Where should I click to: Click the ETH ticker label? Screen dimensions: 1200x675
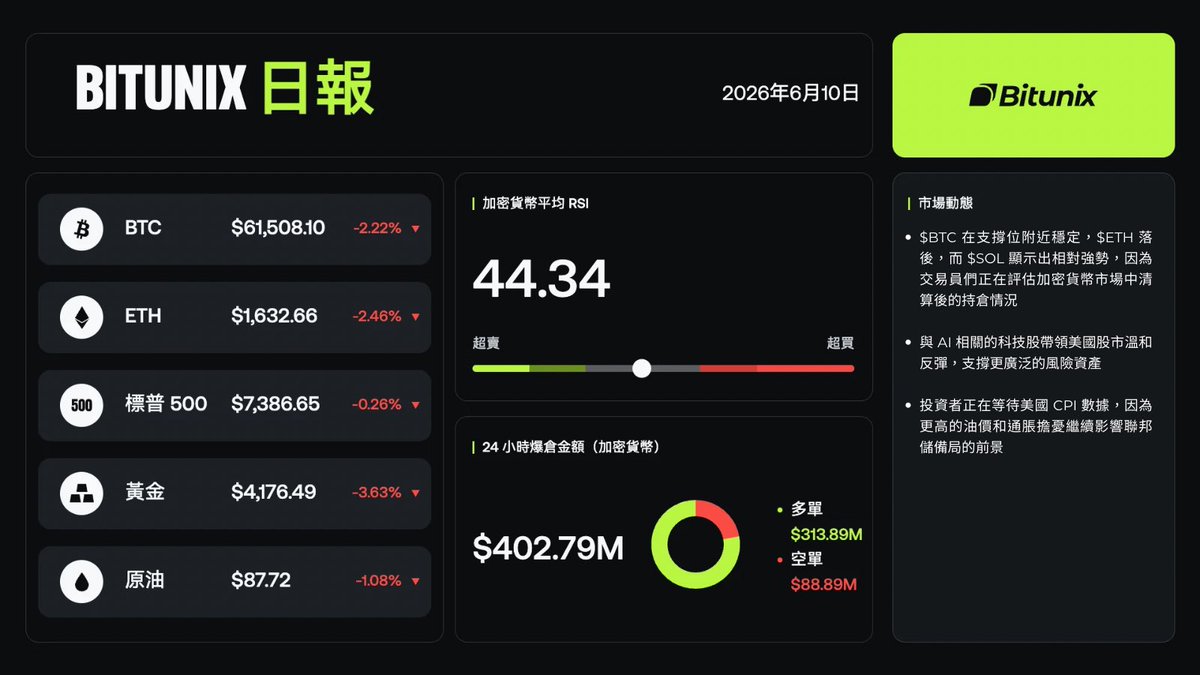pyautogui.click(x=143, y=316)
